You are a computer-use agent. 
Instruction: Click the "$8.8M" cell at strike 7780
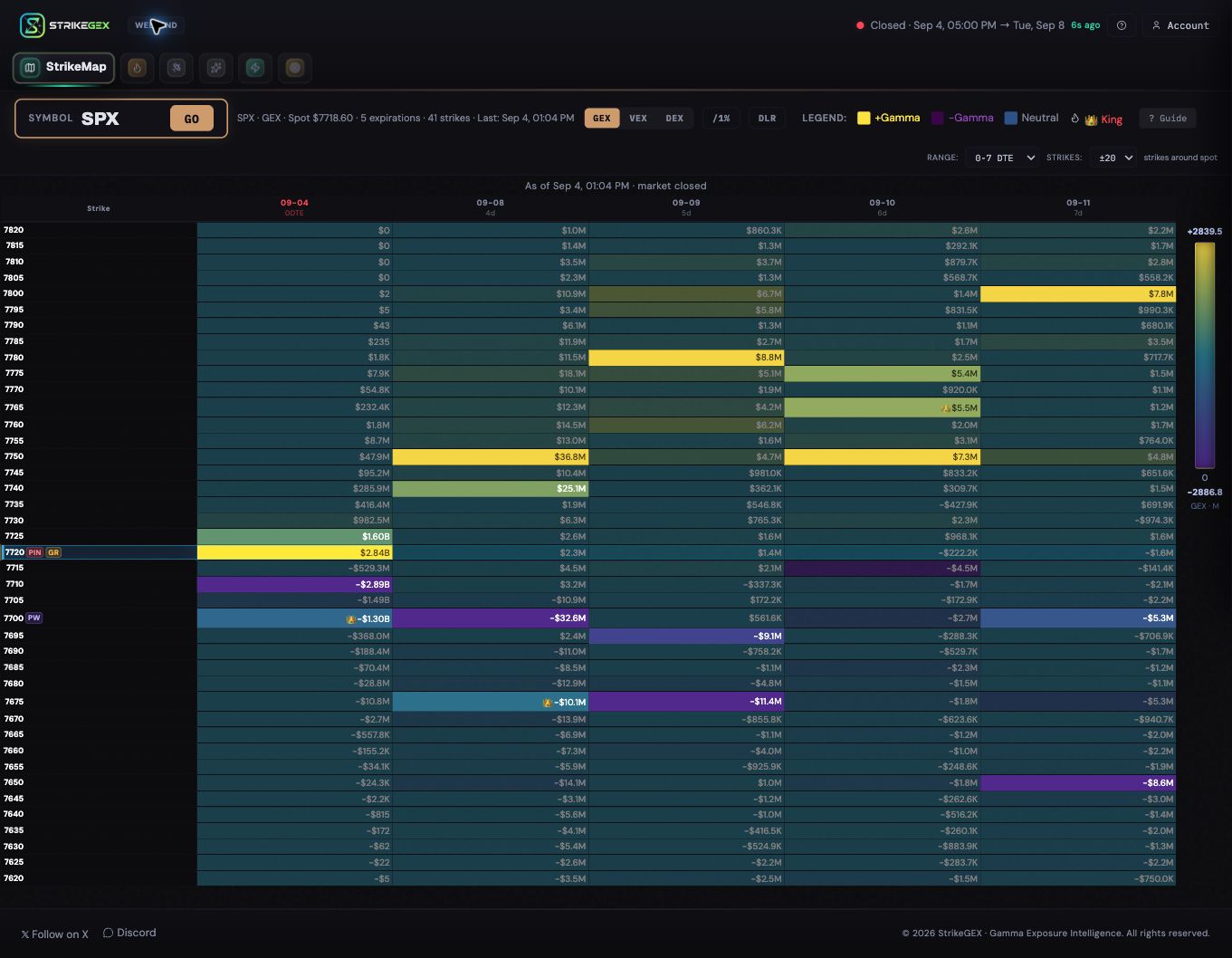686,358
